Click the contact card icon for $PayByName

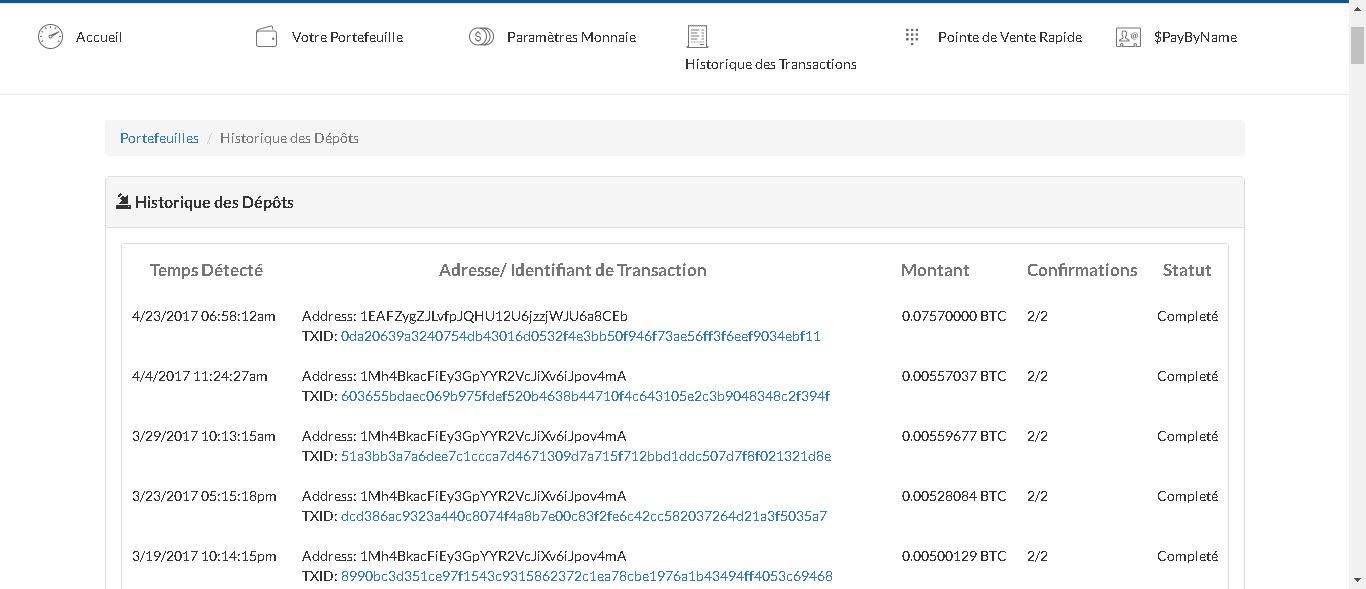pos(1128,37)
